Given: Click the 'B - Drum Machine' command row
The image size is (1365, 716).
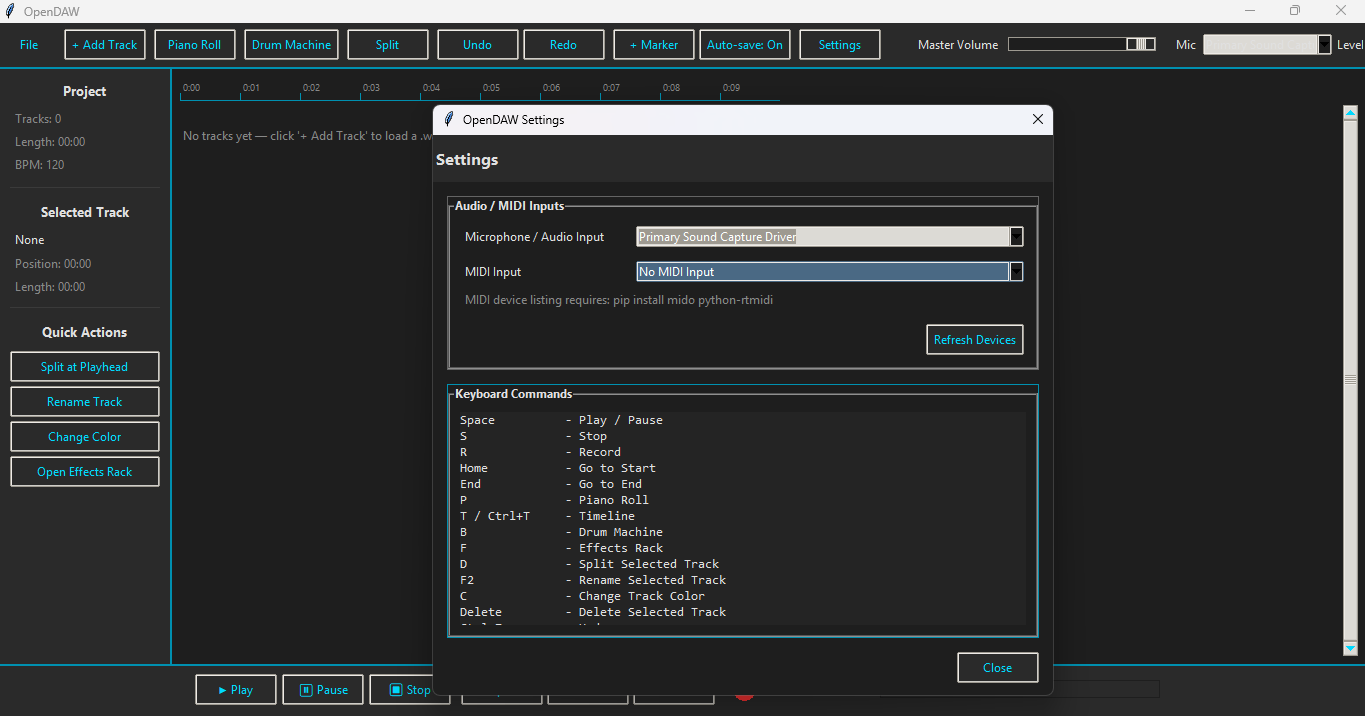Looking at the screenshot, I should 561,532.
